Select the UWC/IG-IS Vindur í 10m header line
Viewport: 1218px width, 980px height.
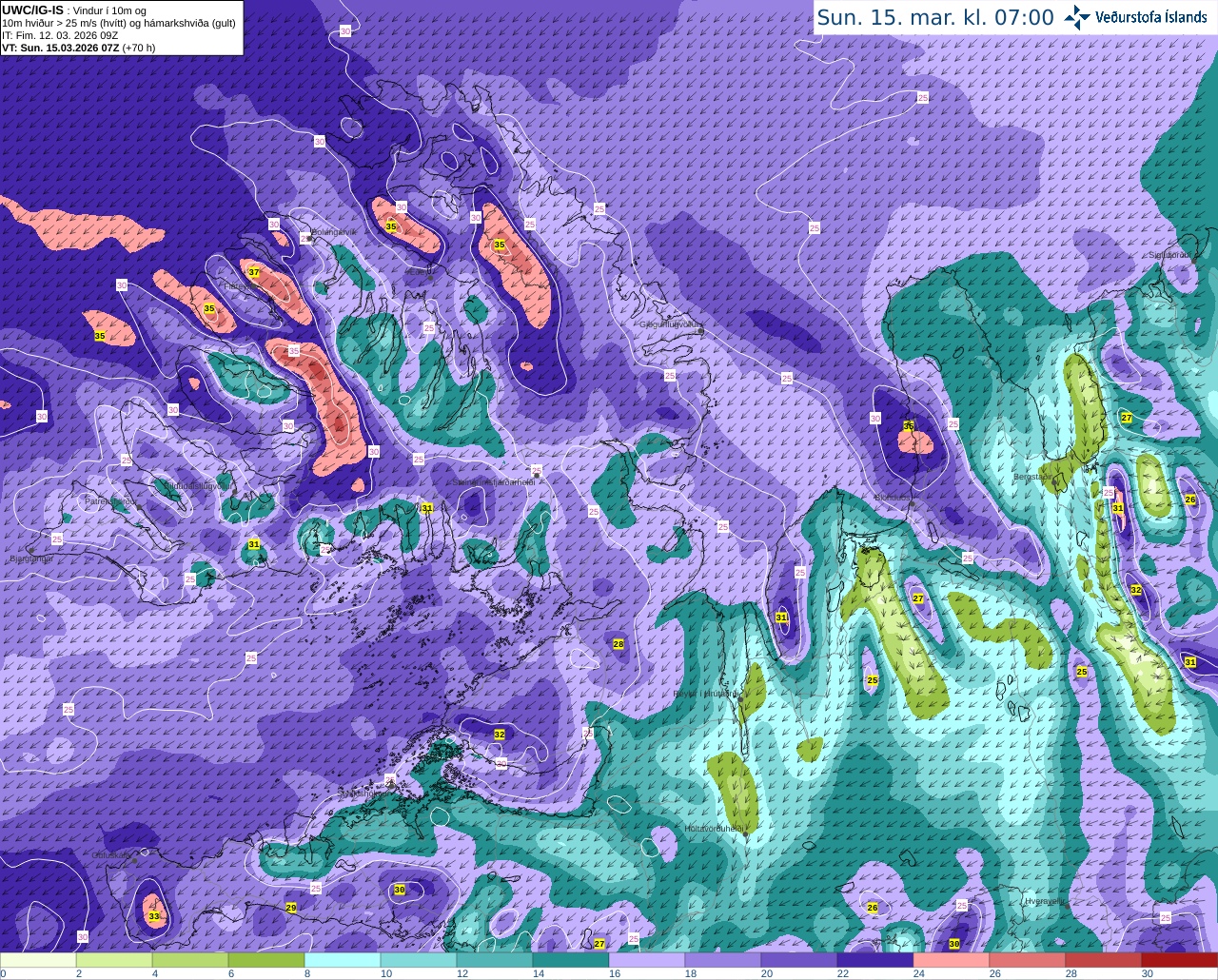point(74,10)
